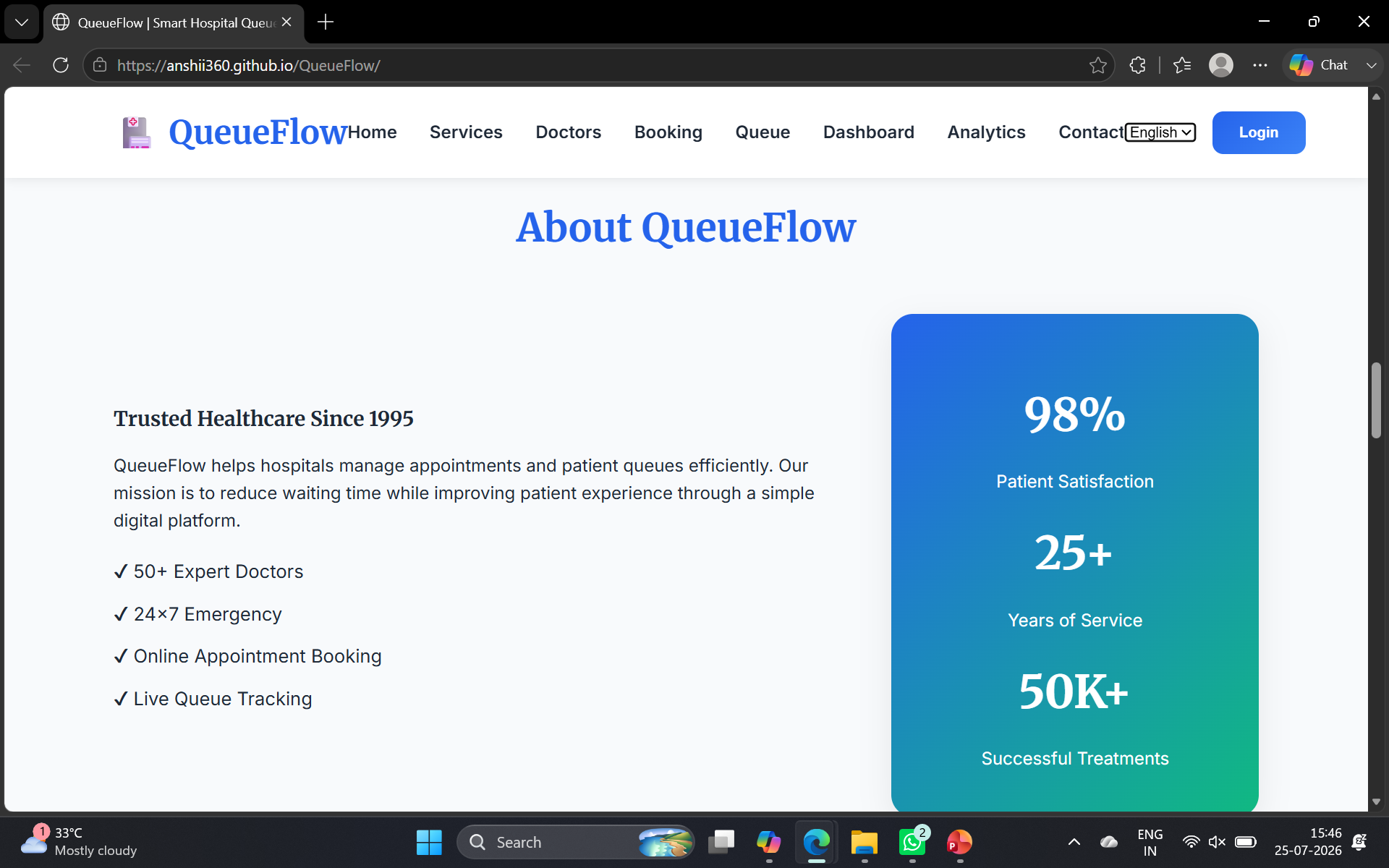Image resolution: width=1389 pixels, height=868 pixels.
Task: Open site information lock icon
Action: [100, 65]
